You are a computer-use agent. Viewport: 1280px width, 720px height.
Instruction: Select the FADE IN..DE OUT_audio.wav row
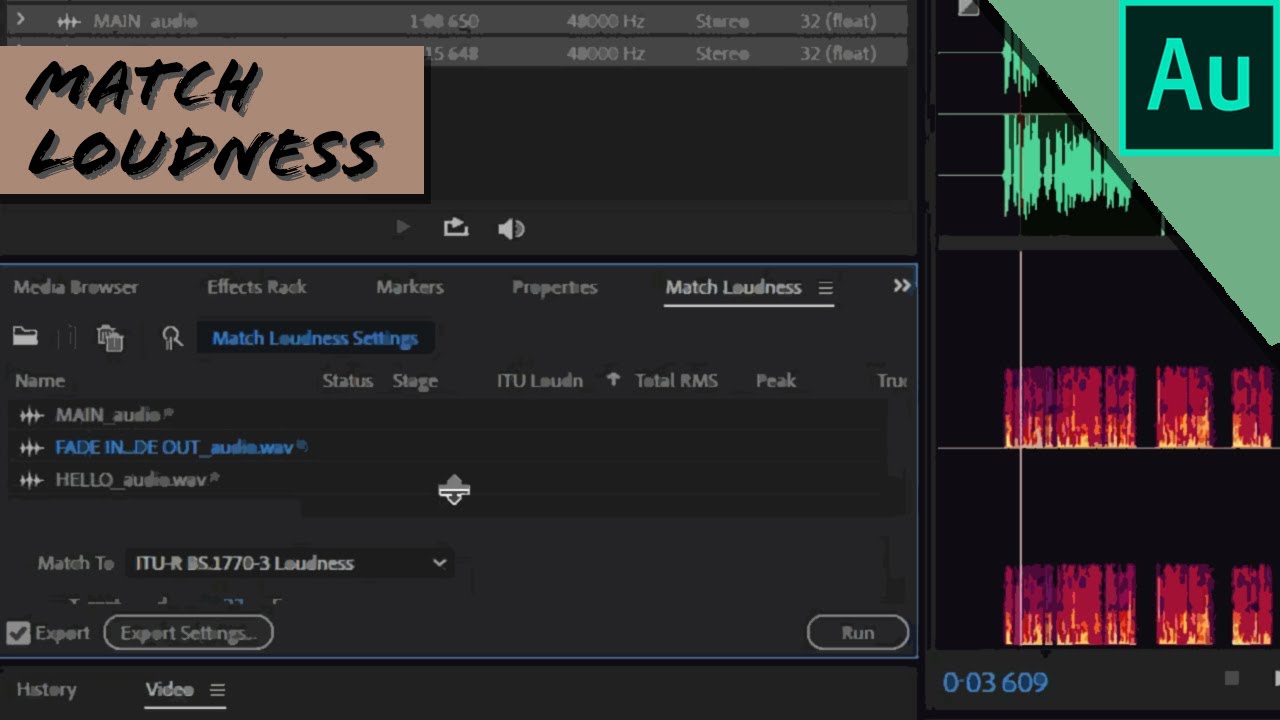(448, 447)
